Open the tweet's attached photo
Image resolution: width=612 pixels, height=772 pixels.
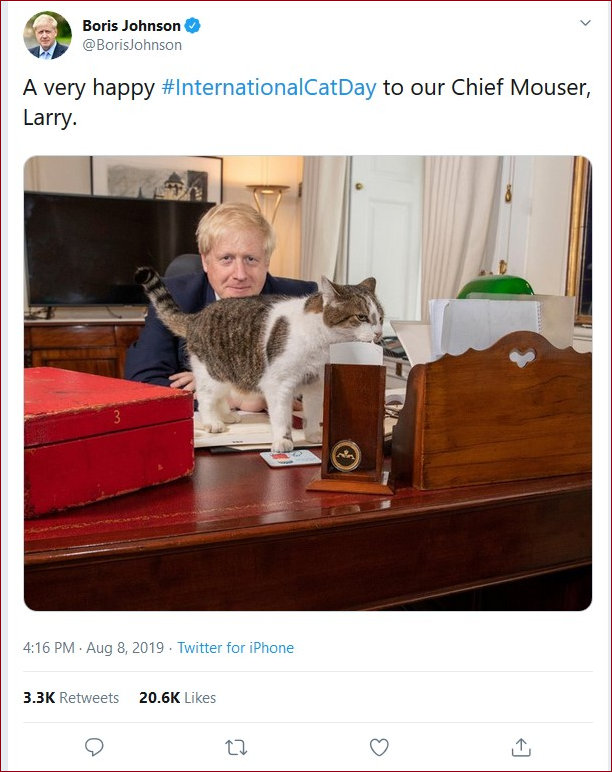tap(307, 383)
